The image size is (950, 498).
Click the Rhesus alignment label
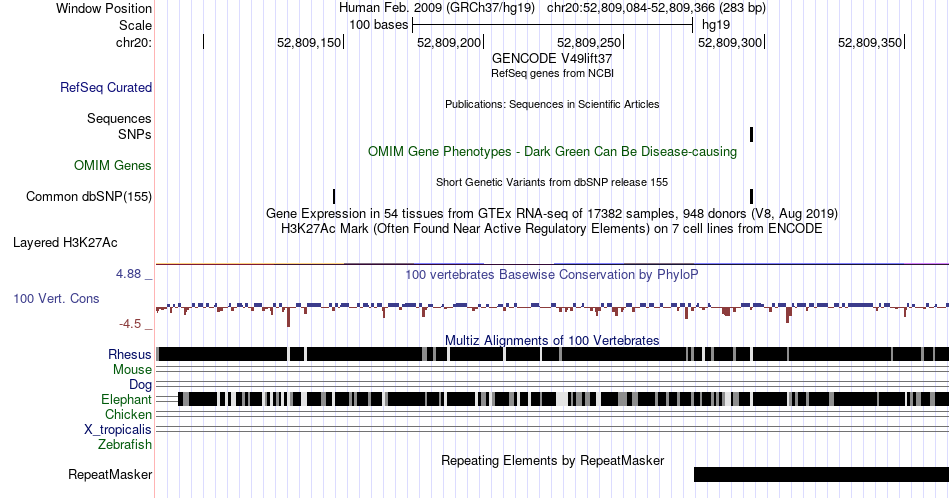130,354
